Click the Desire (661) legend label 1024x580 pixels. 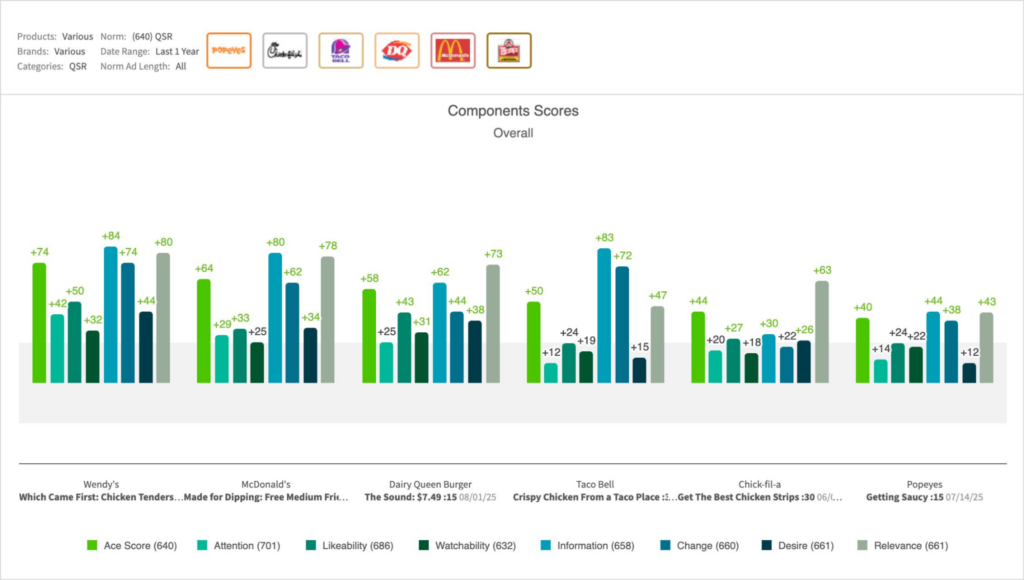pos(806,545)
